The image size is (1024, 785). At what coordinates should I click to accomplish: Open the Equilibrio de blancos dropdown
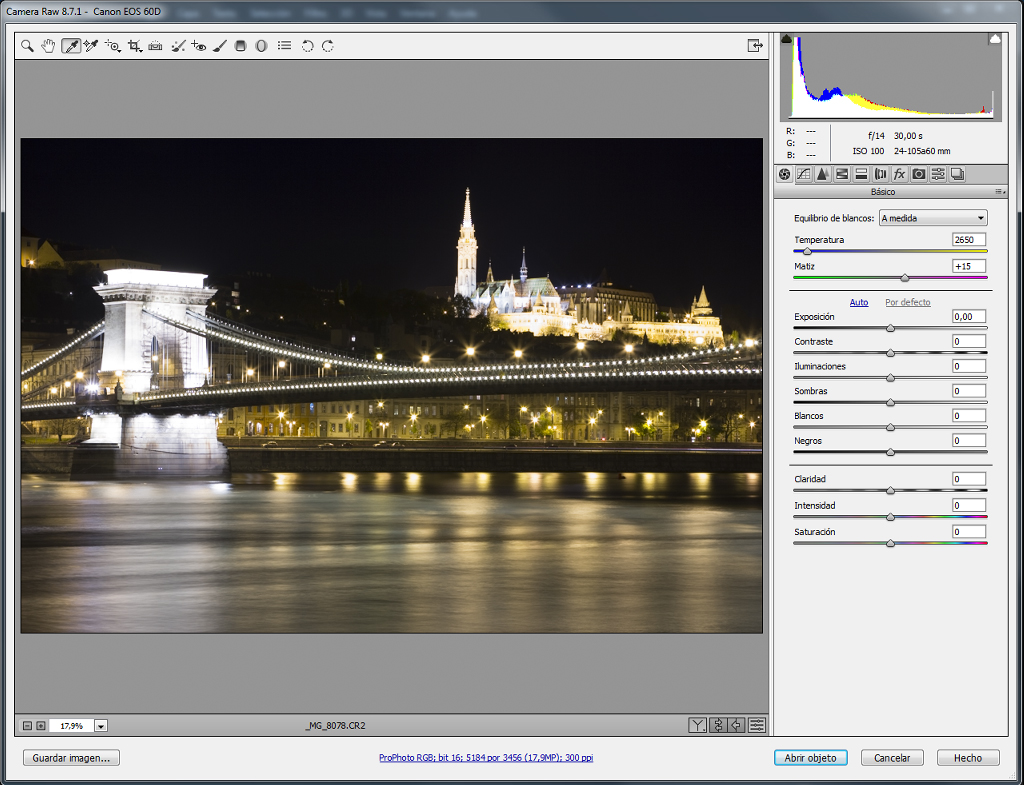(933, 218)
